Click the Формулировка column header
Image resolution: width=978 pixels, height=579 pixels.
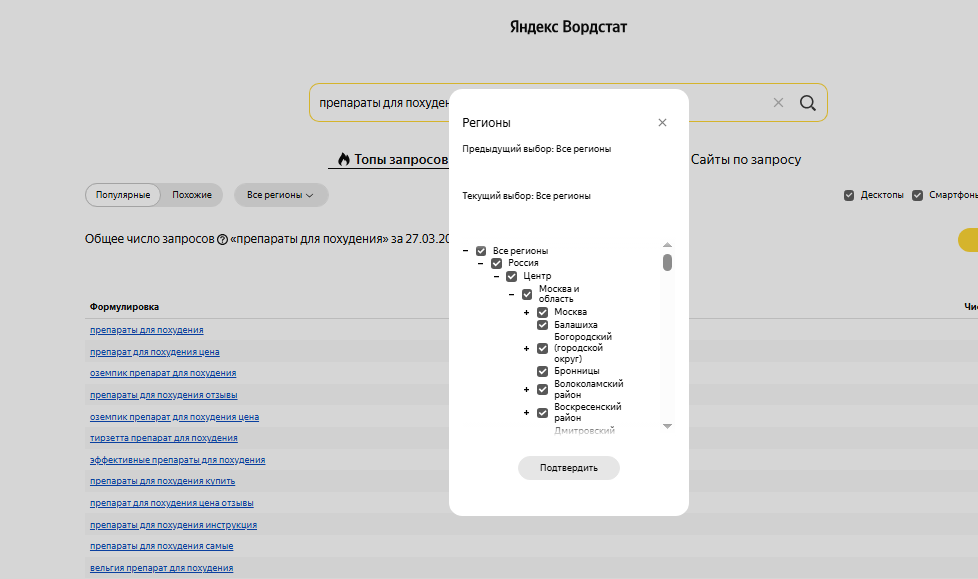click(x=124, y=307)
